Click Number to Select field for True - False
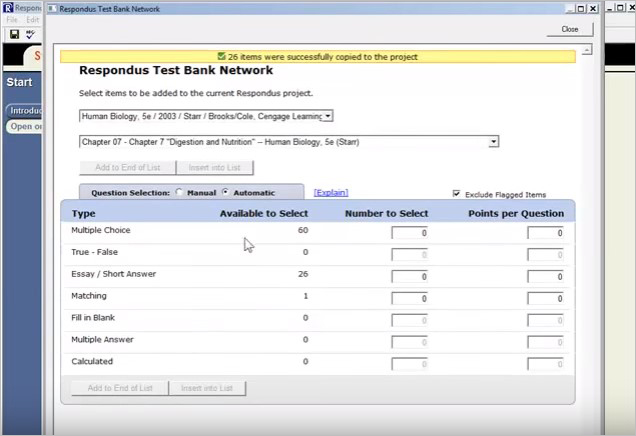Viewport: 636px width, 436px height. point(409,255)
